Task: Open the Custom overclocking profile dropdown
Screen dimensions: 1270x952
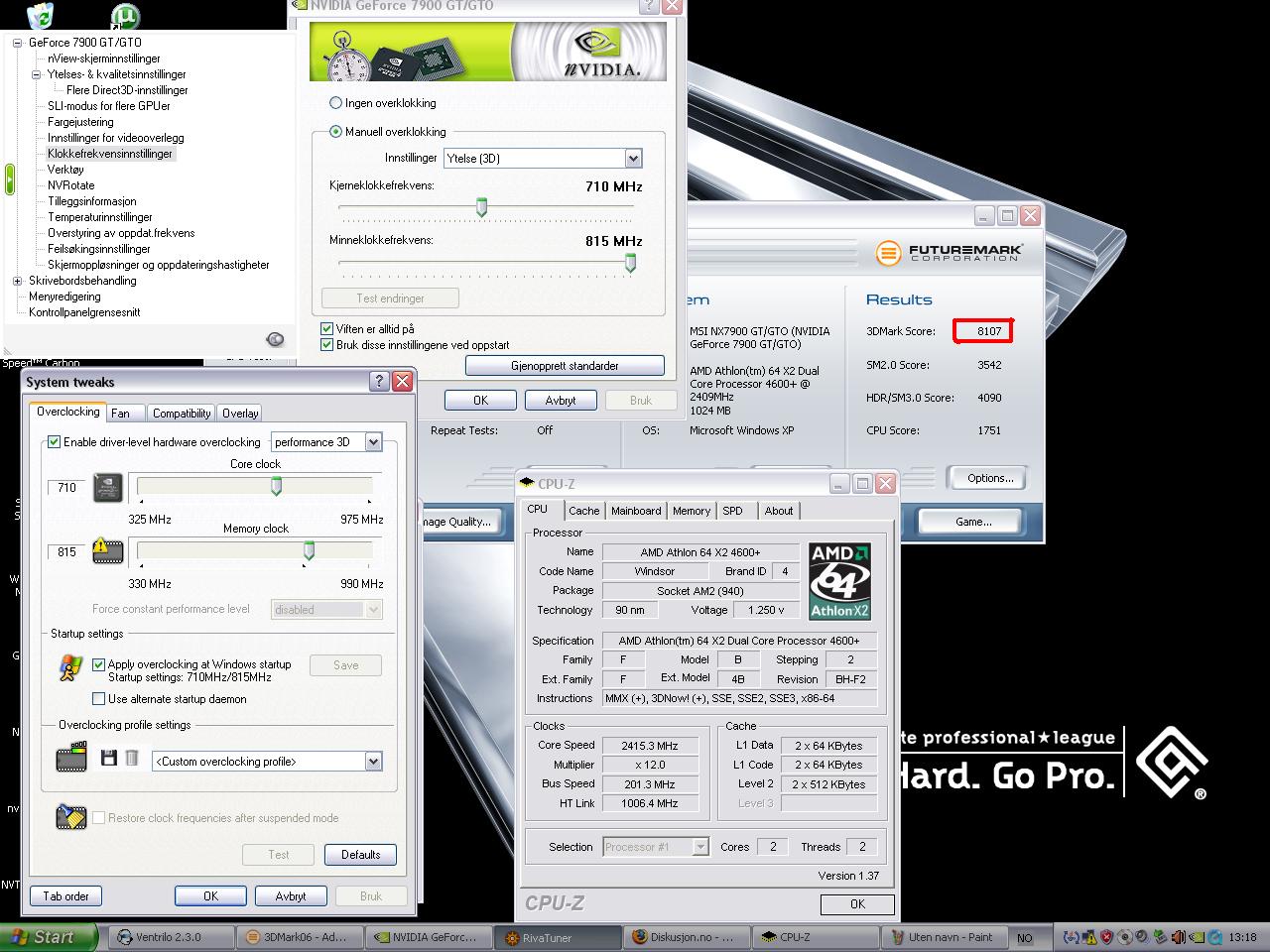Action: click(x=267, y=762)
